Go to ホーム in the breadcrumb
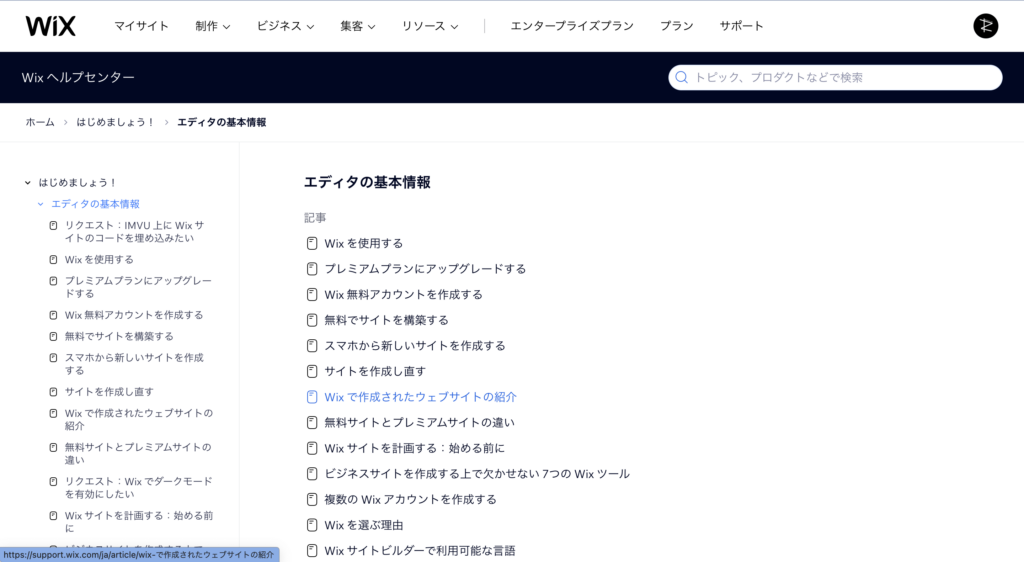 coord(40,122)
